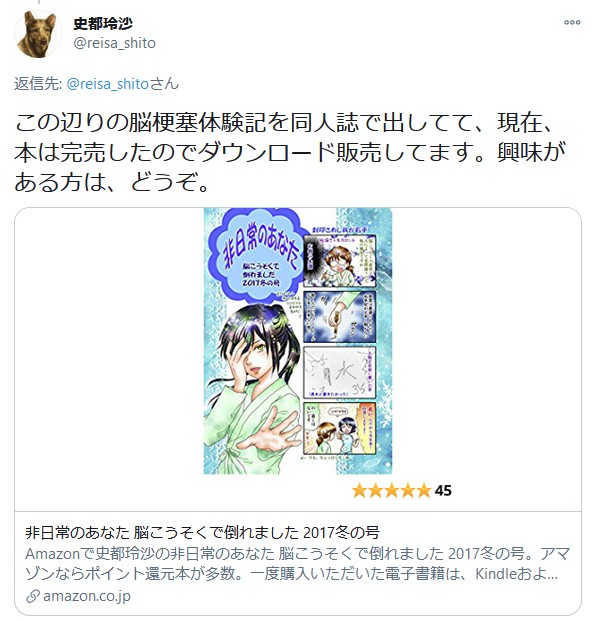Screen dimensions: 595x620
Task: Click the dog profile avatar
Action: coord(38,34)
